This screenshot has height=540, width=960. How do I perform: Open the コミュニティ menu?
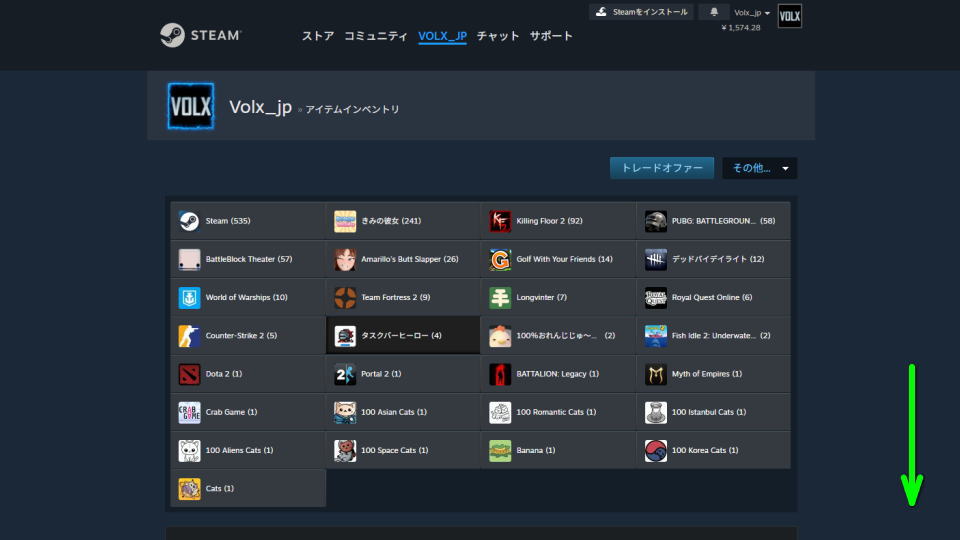click(x=375, y=36)
